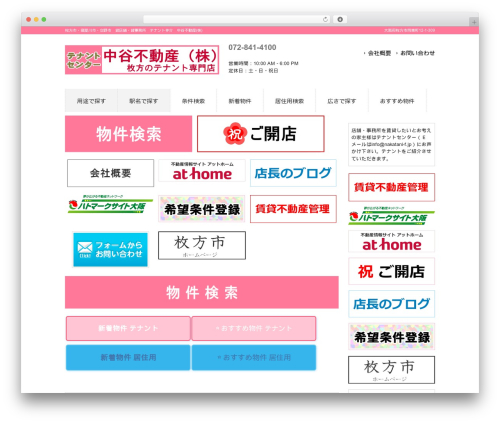Screen dimensions: 500x423
Task: Select the 条件検索 menu item
Action: (193, 101)
